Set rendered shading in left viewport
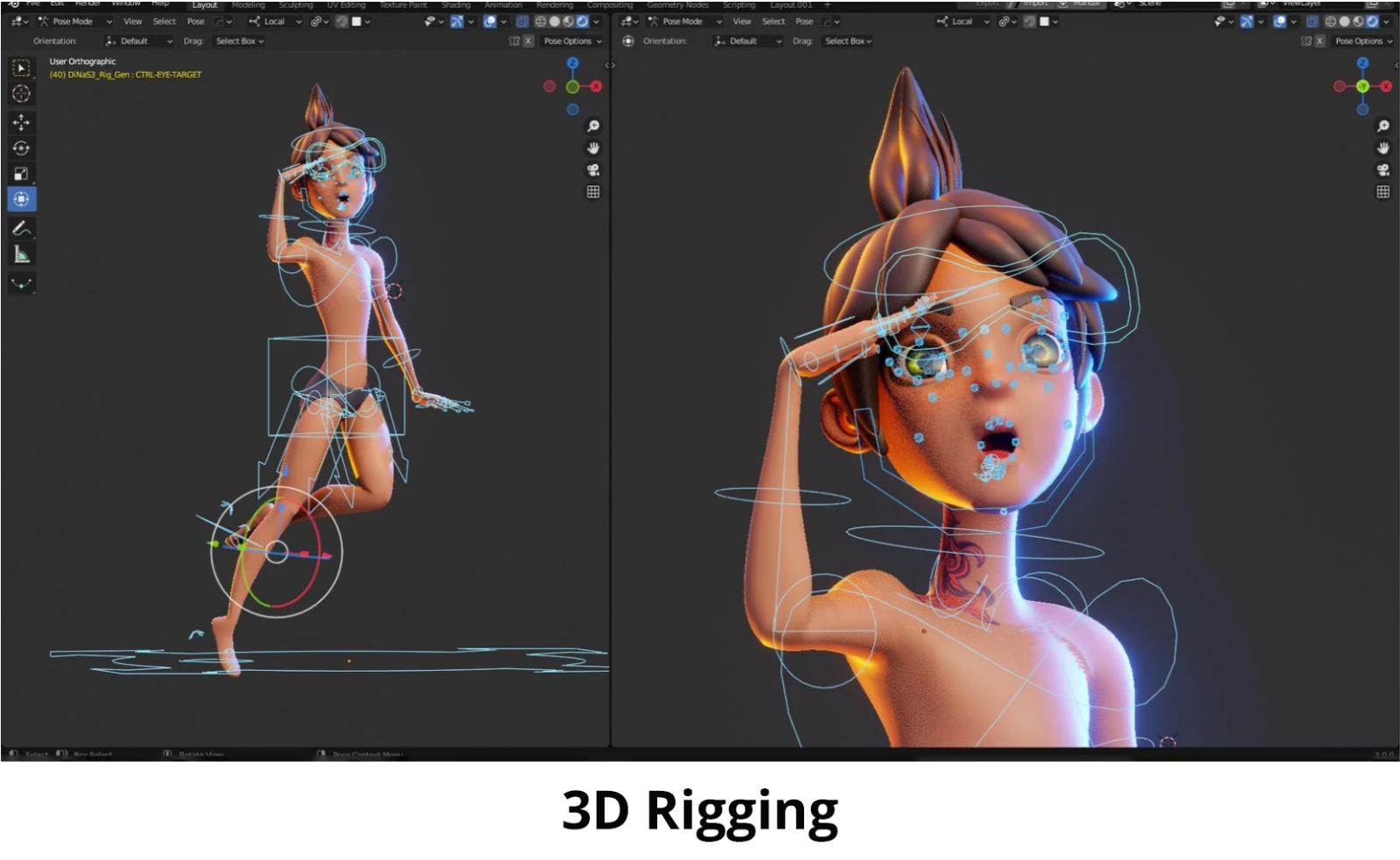This screenshot has width=1400, height=860. point(582,21)
